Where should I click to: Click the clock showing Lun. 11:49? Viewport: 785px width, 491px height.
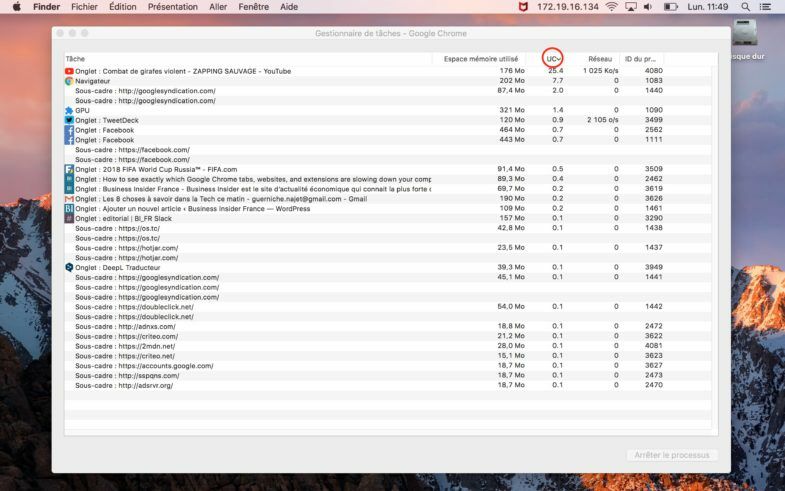pyautogui.click(x=708, y=7)
